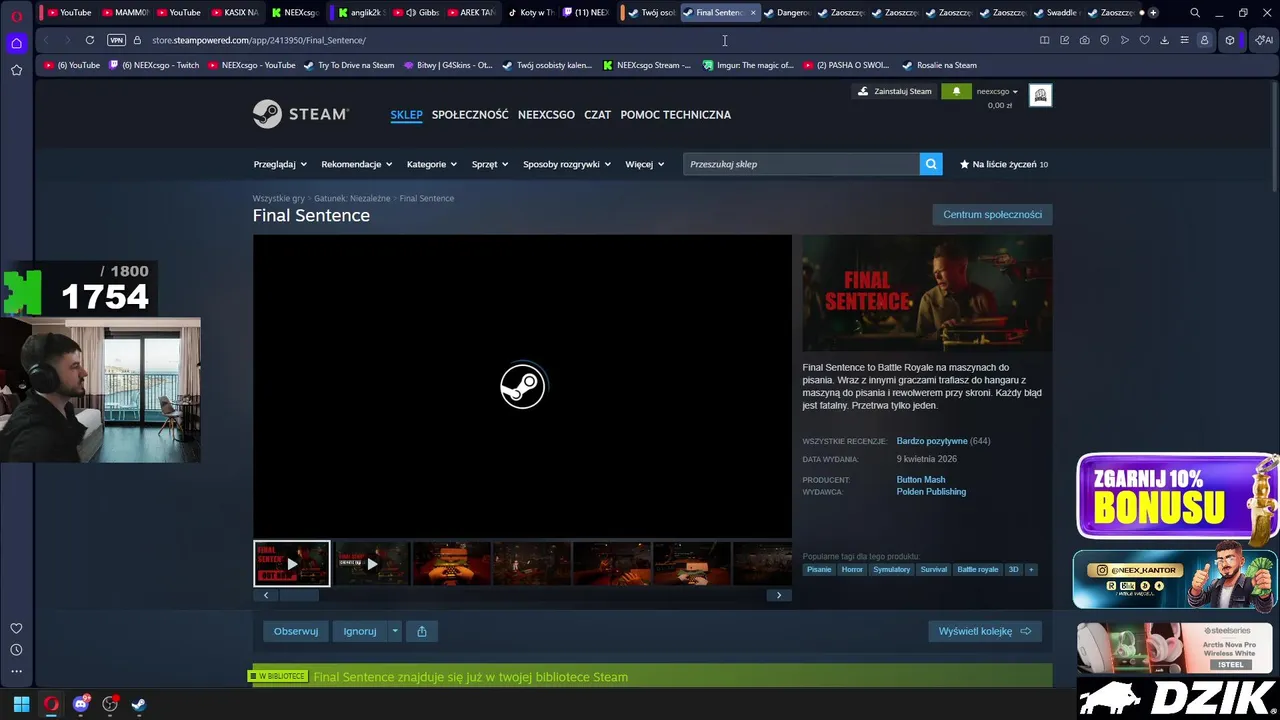Select the Horror tag

(852, 569)
